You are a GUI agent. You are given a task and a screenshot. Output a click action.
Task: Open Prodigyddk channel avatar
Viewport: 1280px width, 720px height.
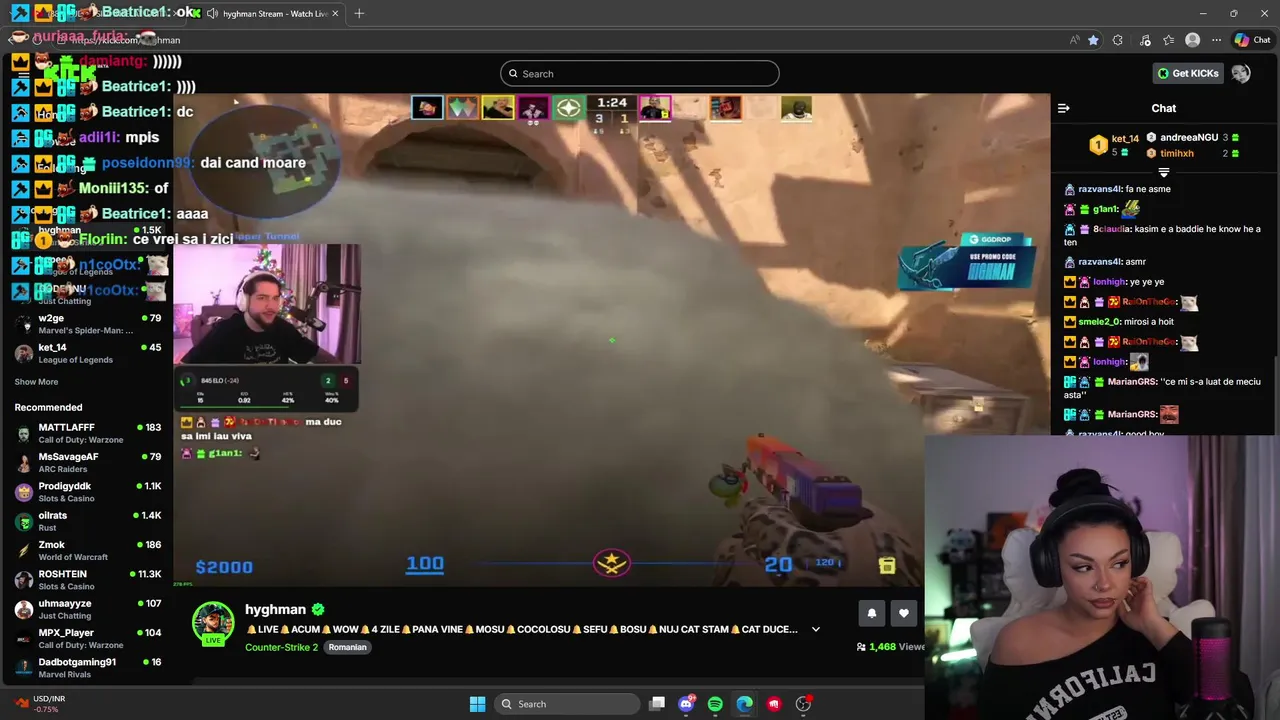[24, 492]
